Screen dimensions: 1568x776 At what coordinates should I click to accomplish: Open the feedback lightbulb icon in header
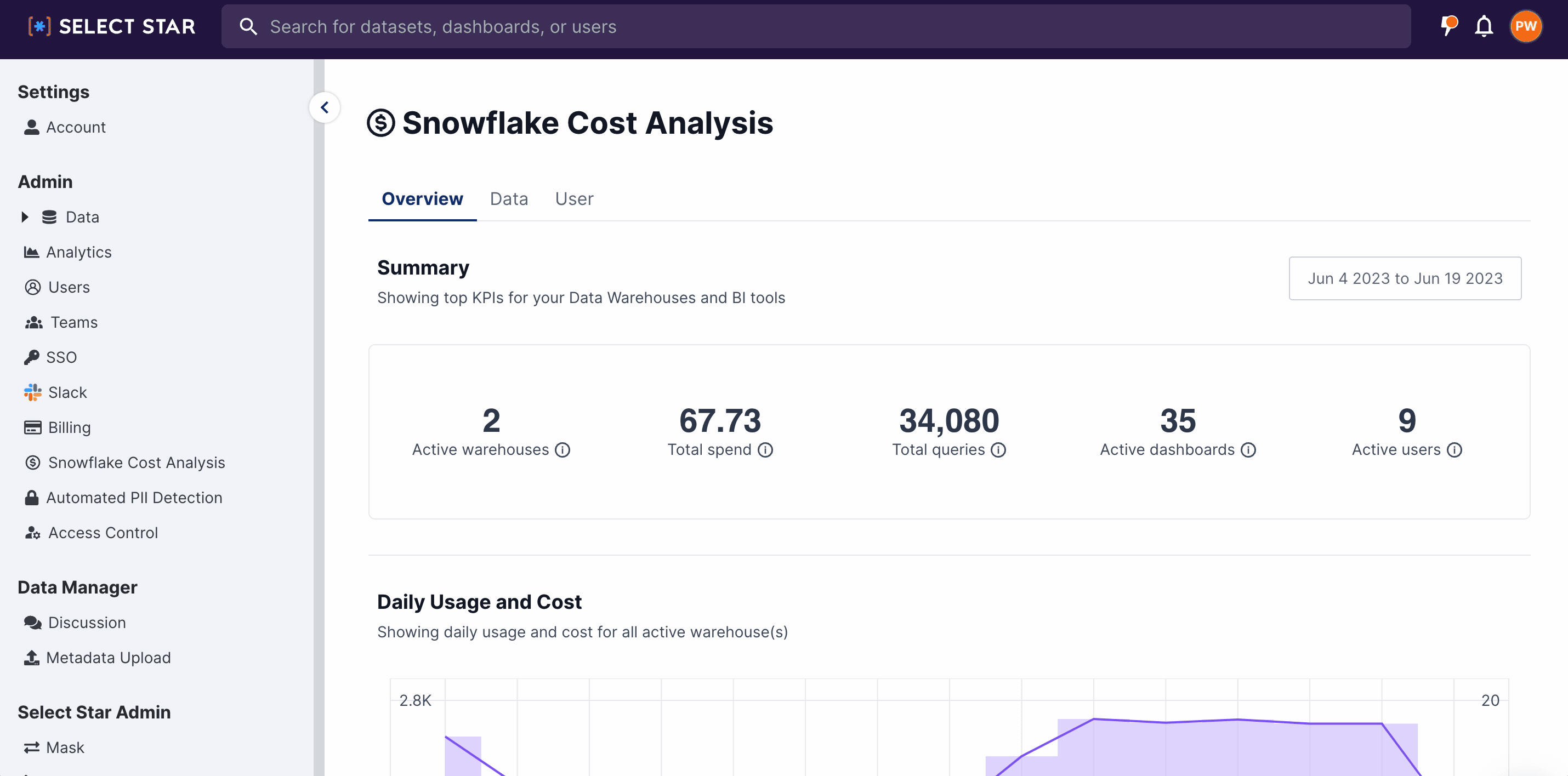click(1448, 26)
